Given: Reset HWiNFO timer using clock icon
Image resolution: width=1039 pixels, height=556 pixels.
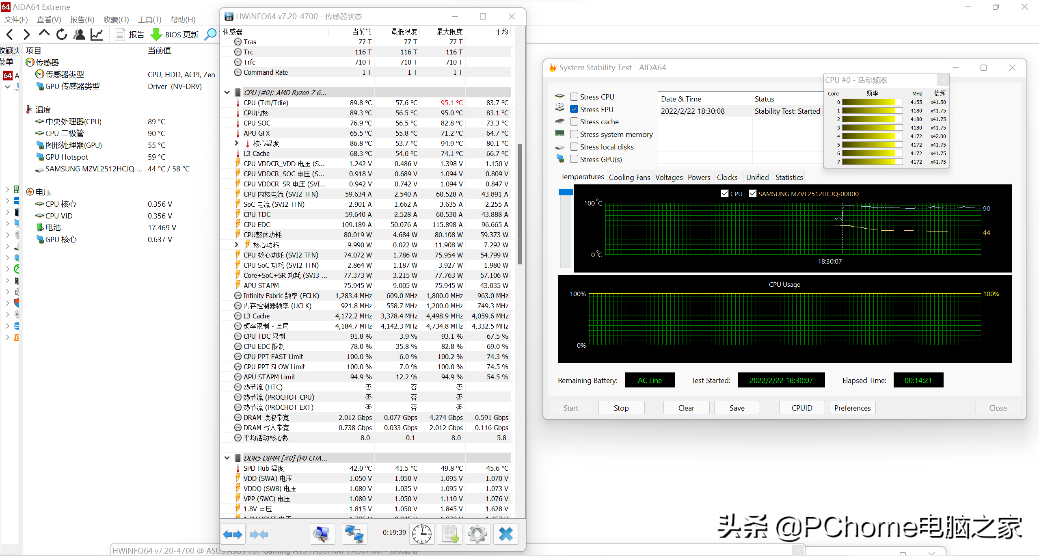Looking at the screenshot, I should [x=422, y=534].
